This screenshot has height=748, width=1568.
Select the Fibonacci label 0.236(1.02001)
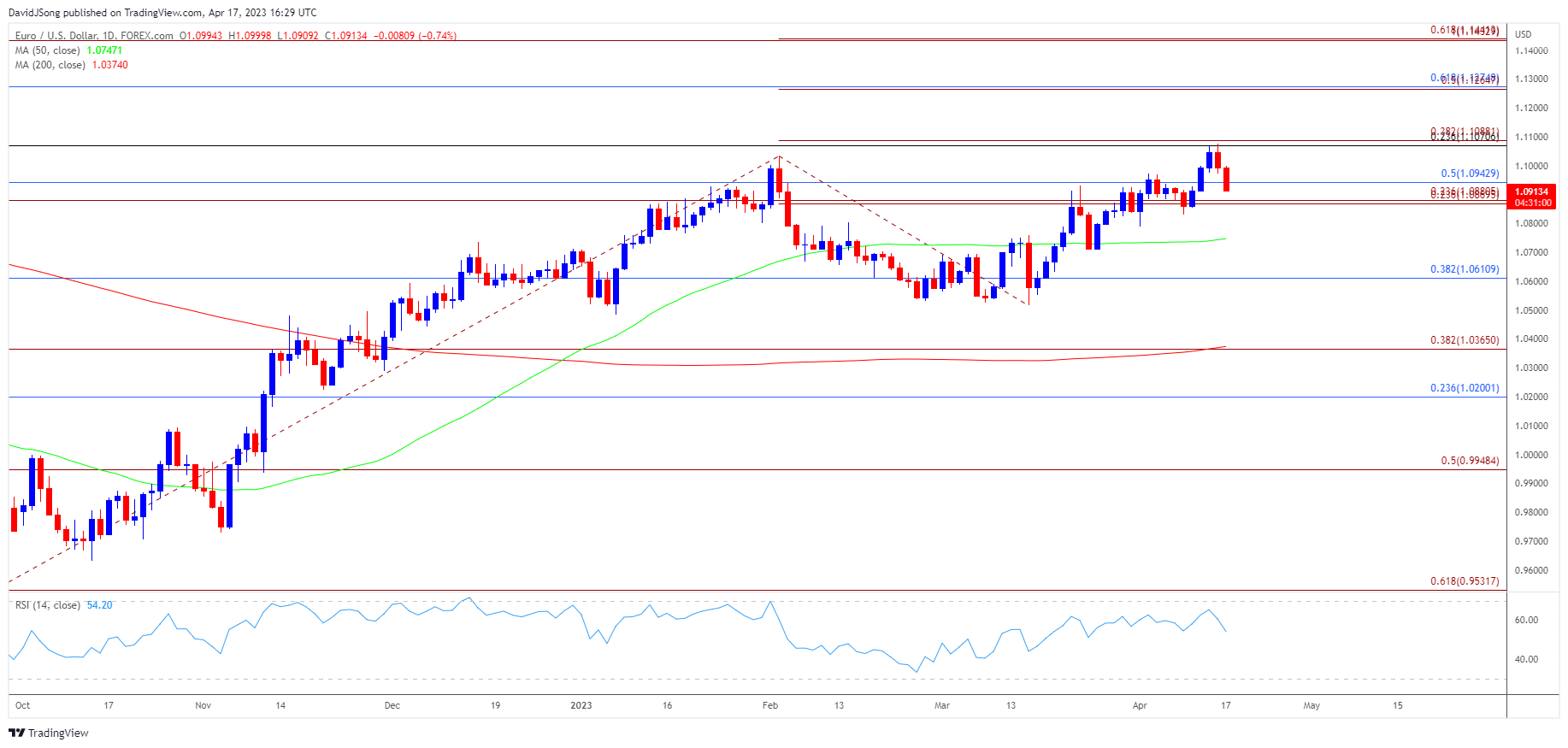(1465, 388)
